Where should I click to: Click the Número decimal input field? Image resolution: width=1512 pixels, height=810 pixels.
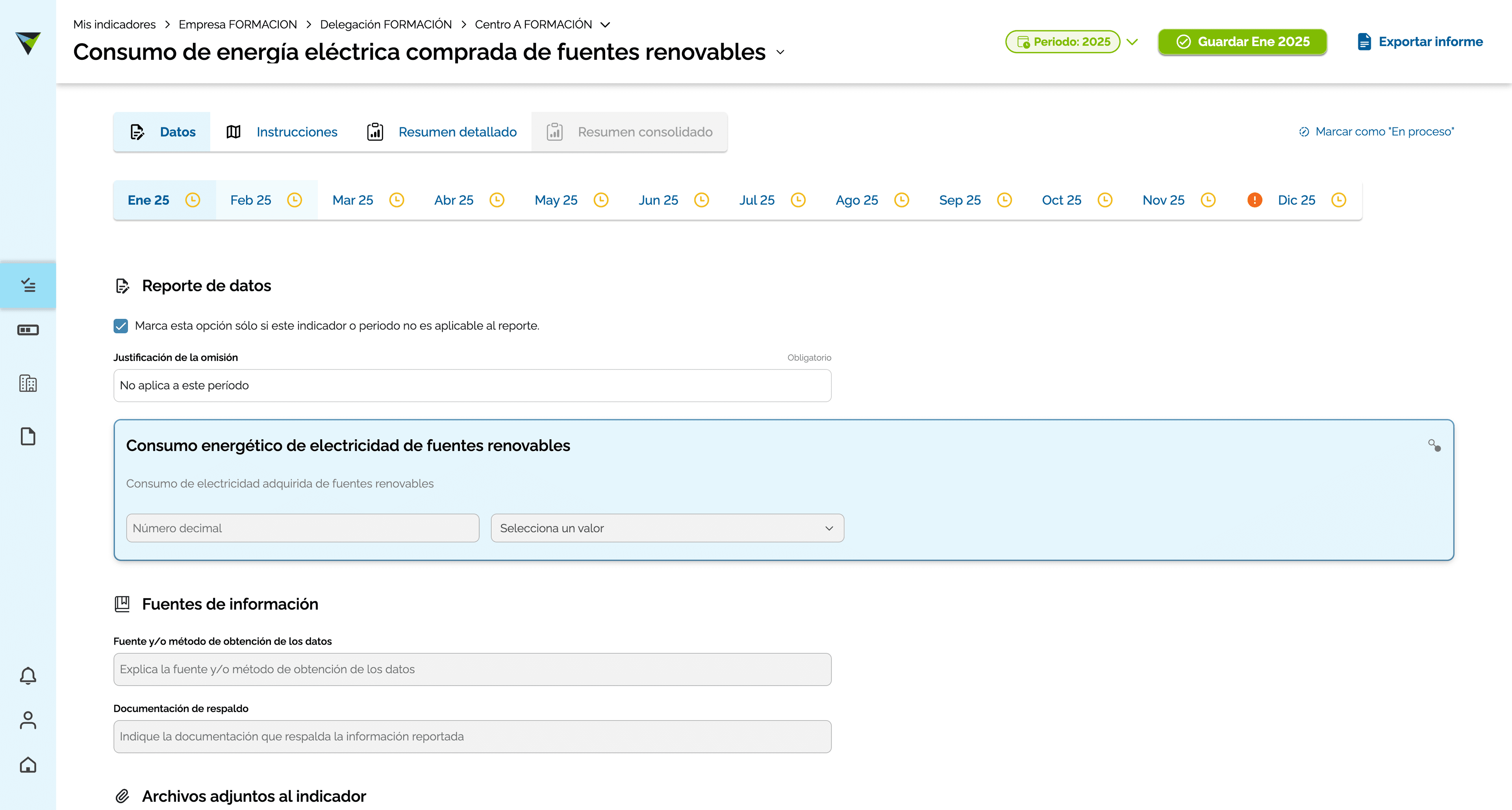pyautogui.click(x=303, y=528)
